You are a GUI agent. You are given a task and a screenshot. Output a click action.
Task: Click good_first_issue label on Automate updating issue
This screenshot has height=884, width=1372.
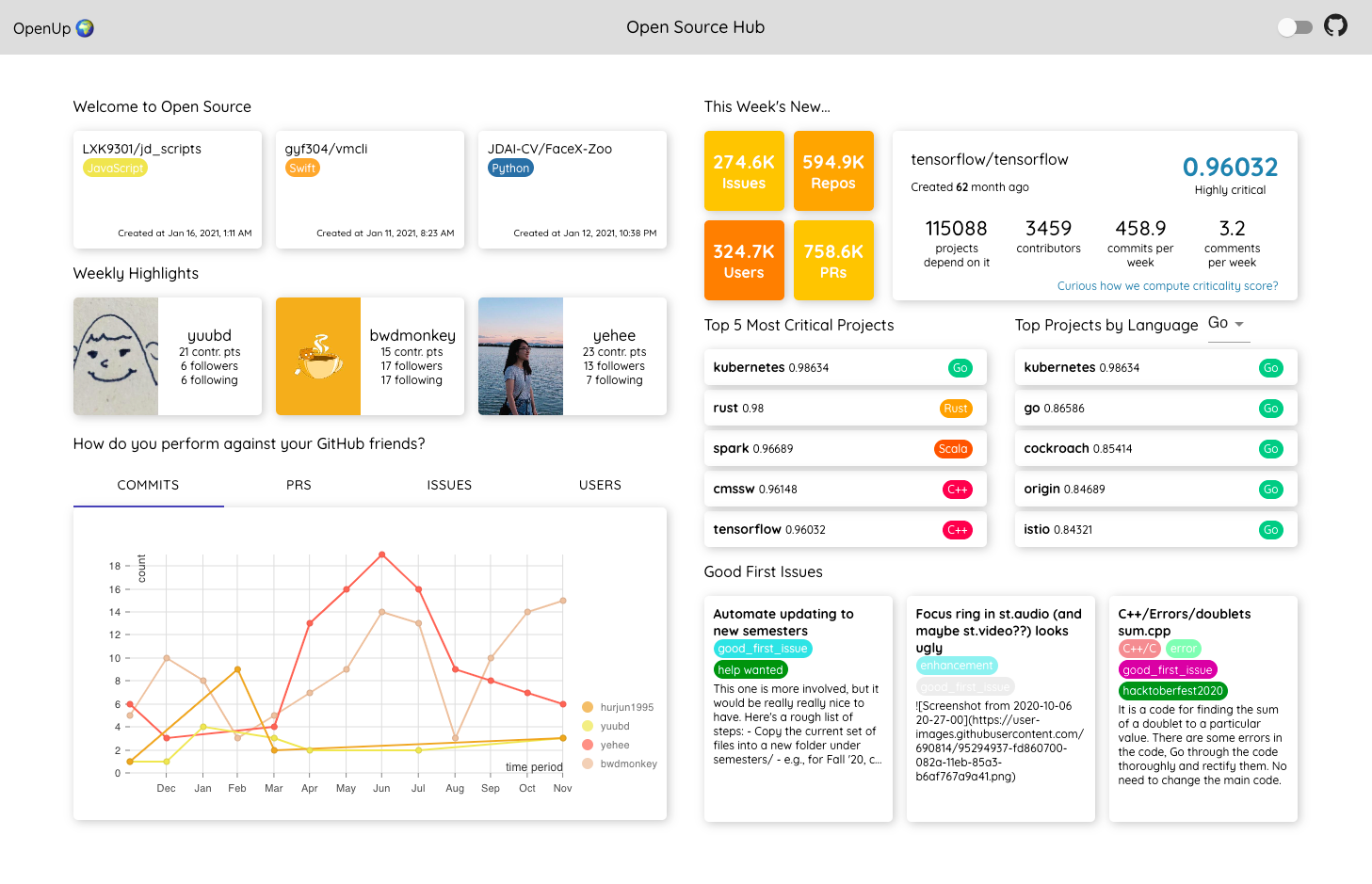click(x=763, y=649)
